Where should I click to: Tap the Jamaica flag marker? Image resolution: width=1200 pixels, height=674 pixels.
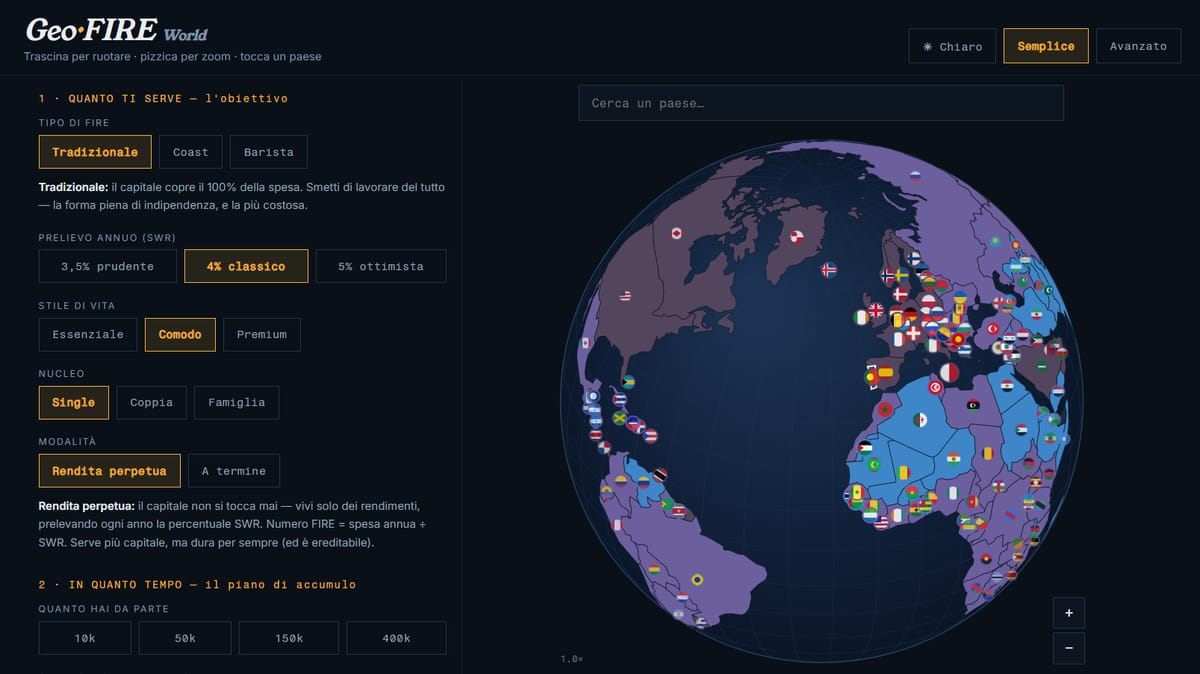pos(619,418)
